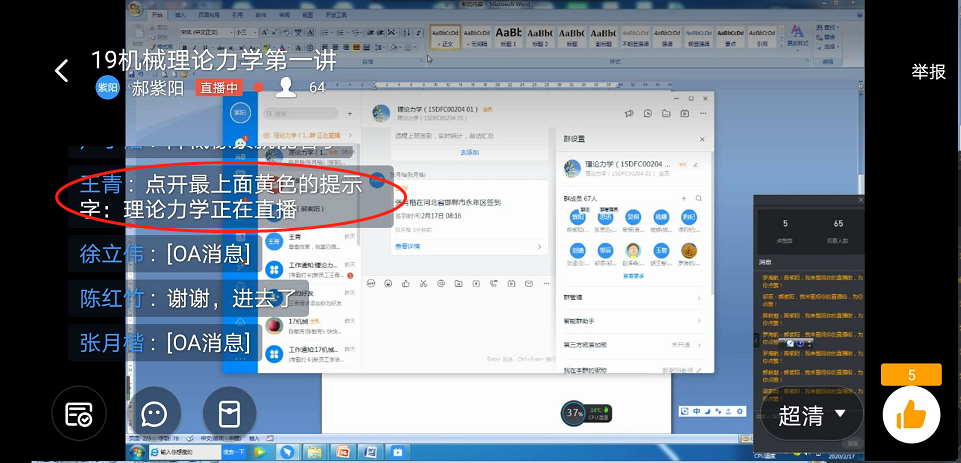Tap the host name 郝紫阳
The height and width of the screenshot is (463, 961).
[159, 87]
